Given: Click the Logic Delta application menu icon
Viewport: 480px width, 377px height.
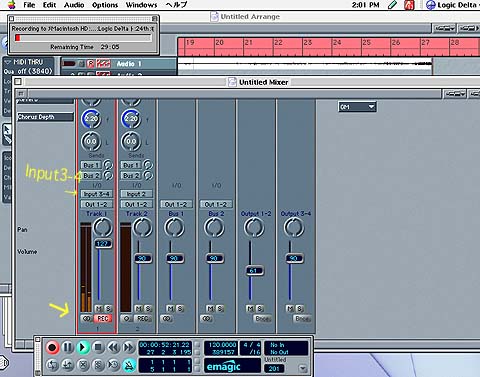Looking at the screenshot, I should point(431,5).
